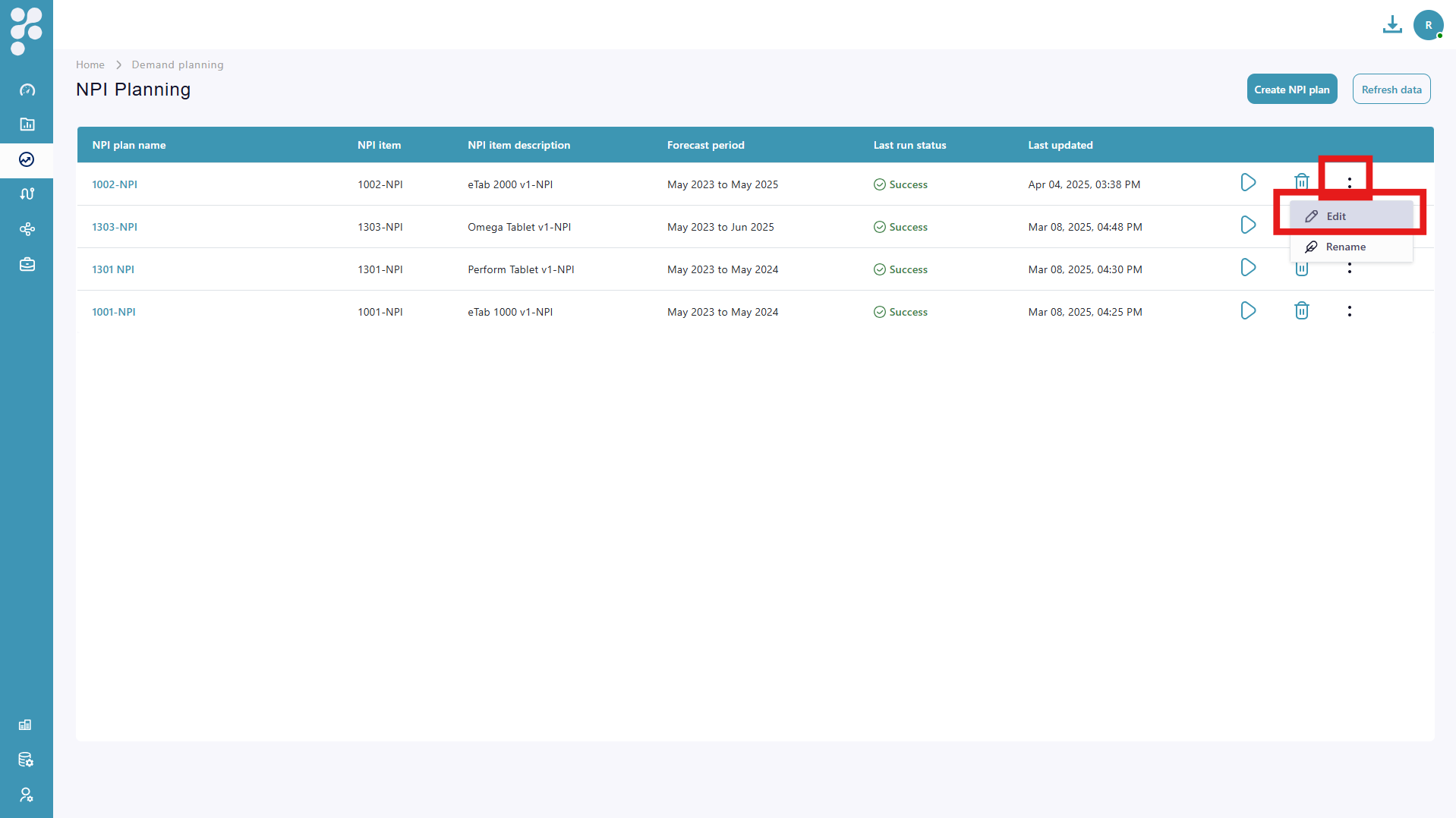1456x818 pixels.
Task: Click the NPI item column header
Action: 379,145
